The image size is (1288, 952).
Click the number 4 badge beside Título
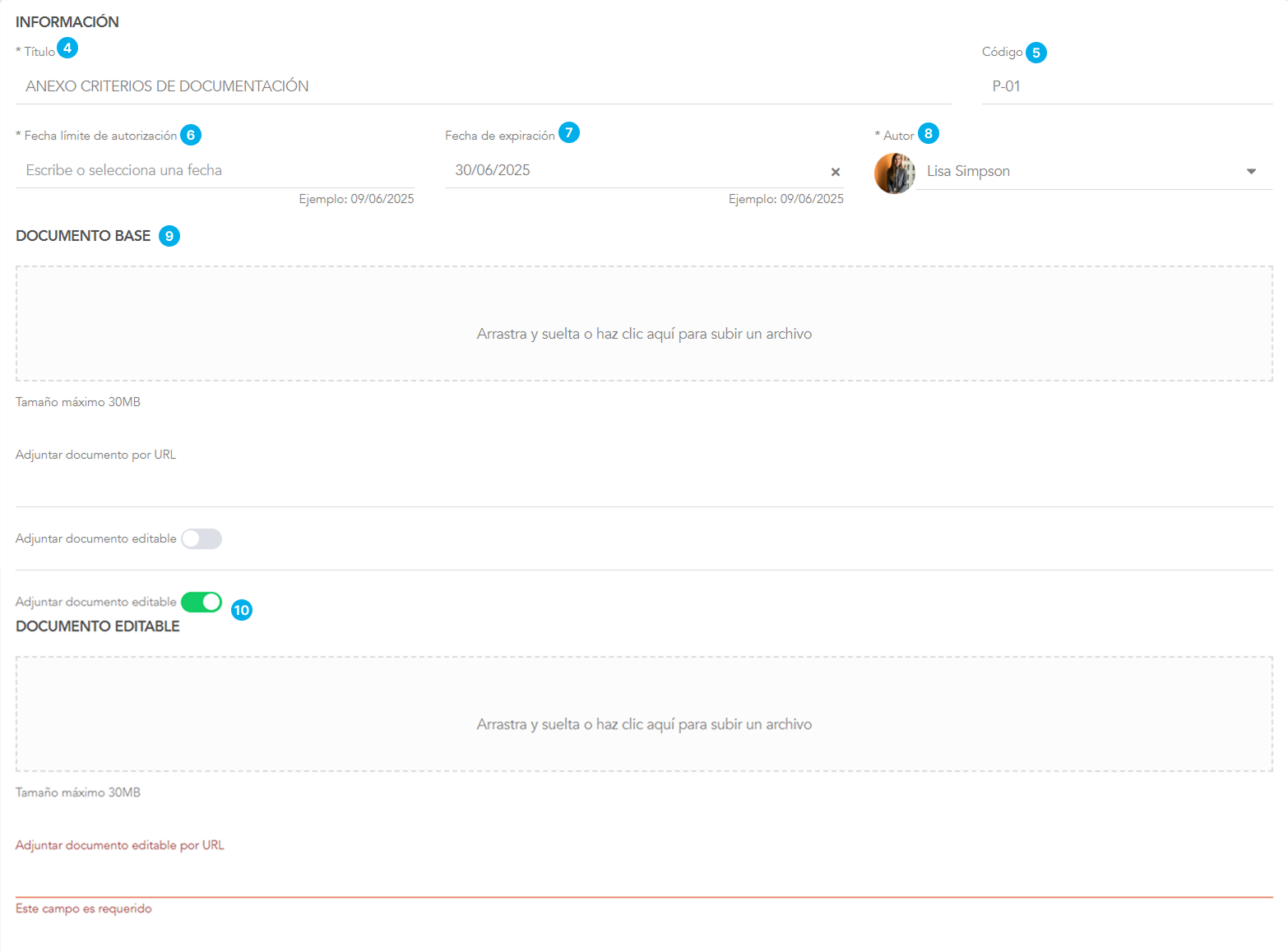(x=67, y=48)
